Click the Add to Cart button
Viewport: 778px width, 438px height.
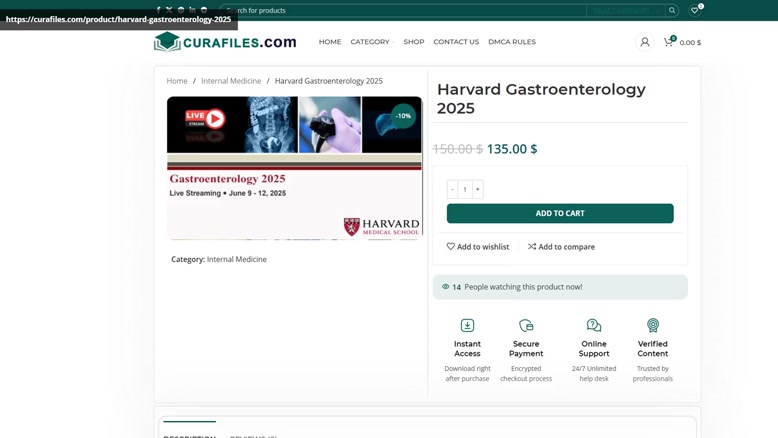coord(560,213)
